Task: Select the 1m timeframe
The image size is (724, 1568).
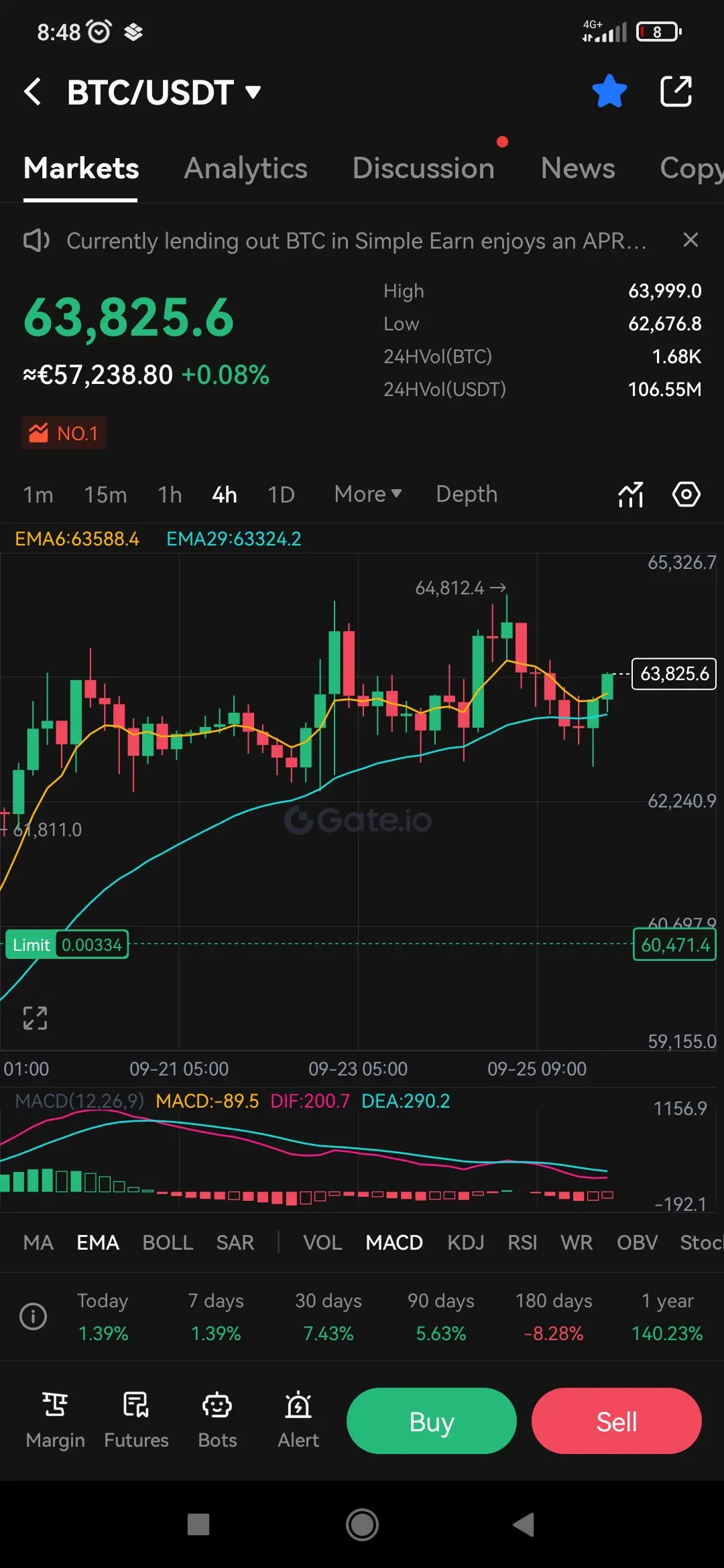Action: tap(38, 495)
